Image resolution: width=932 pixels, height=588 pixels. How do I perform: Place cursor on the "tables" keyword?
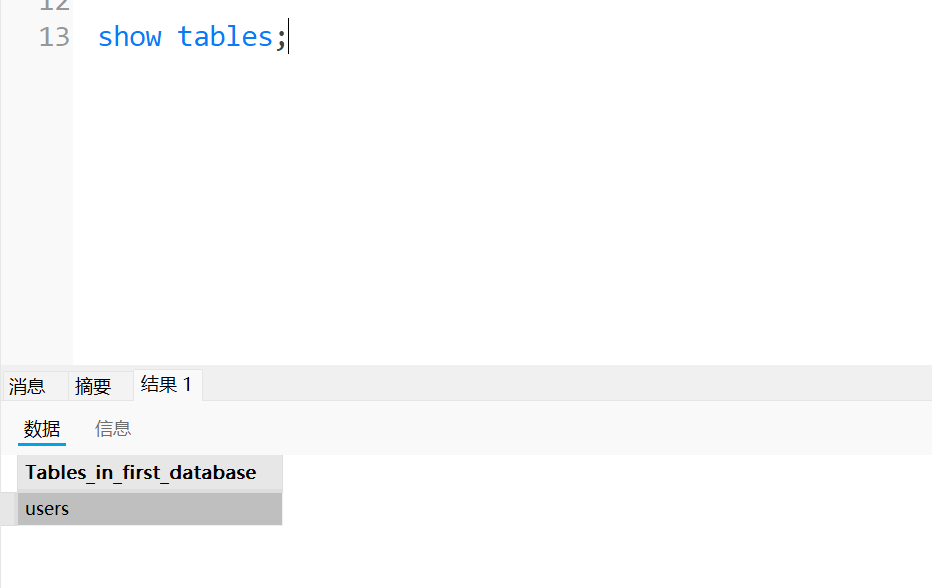point(224,37)
